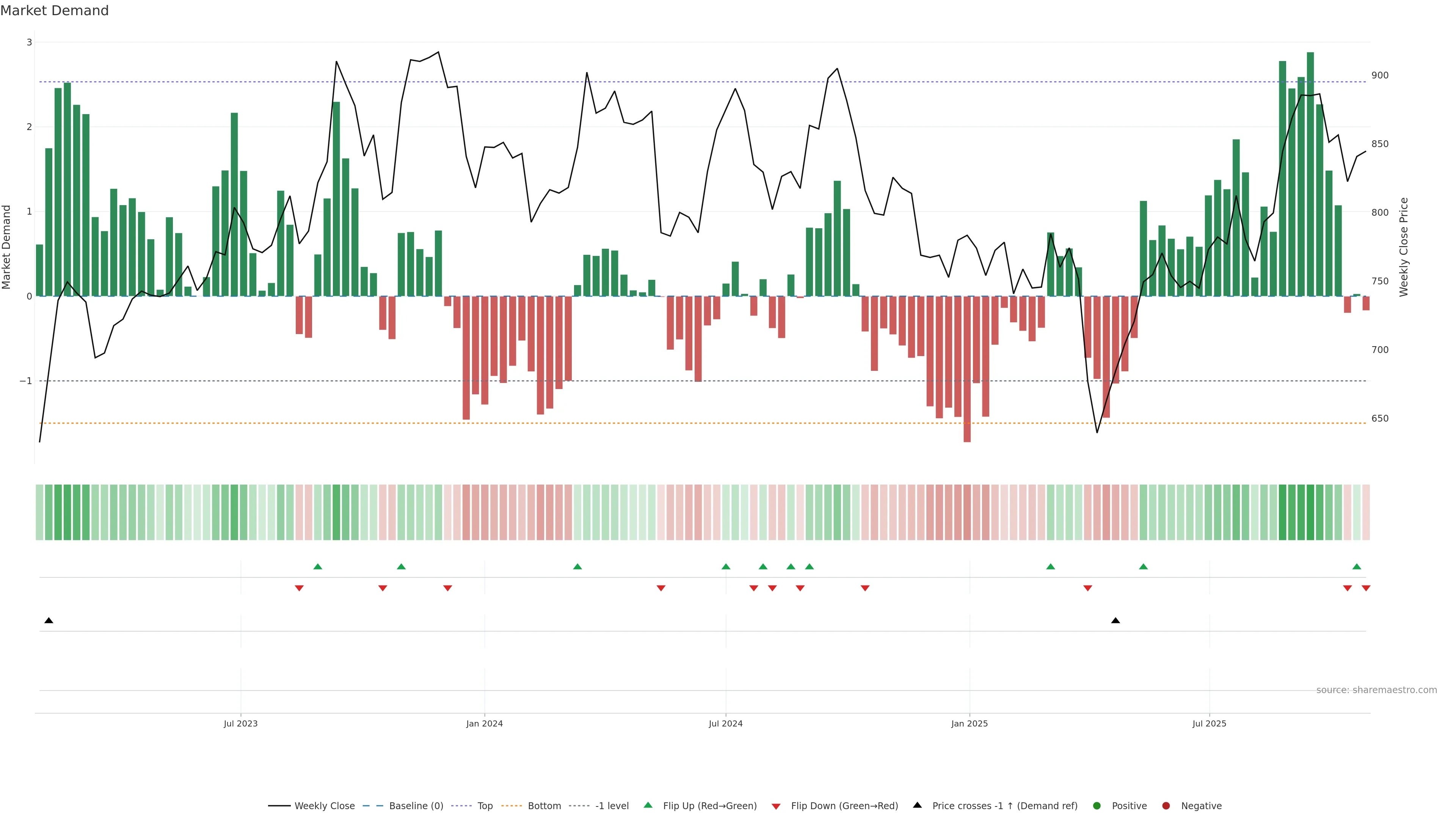This screenshot has height=819, width=1456.
Task: Click the Jan 2024 x-axis label
Action: point(485,723)
